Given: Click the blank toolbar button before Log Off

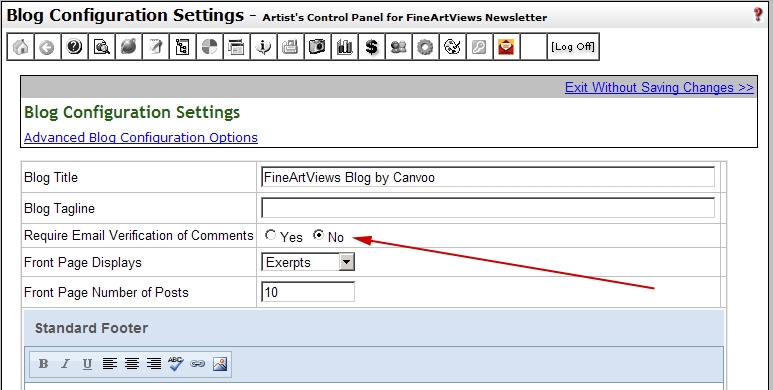Looking at the screenshot, I should tap(533, 47).
